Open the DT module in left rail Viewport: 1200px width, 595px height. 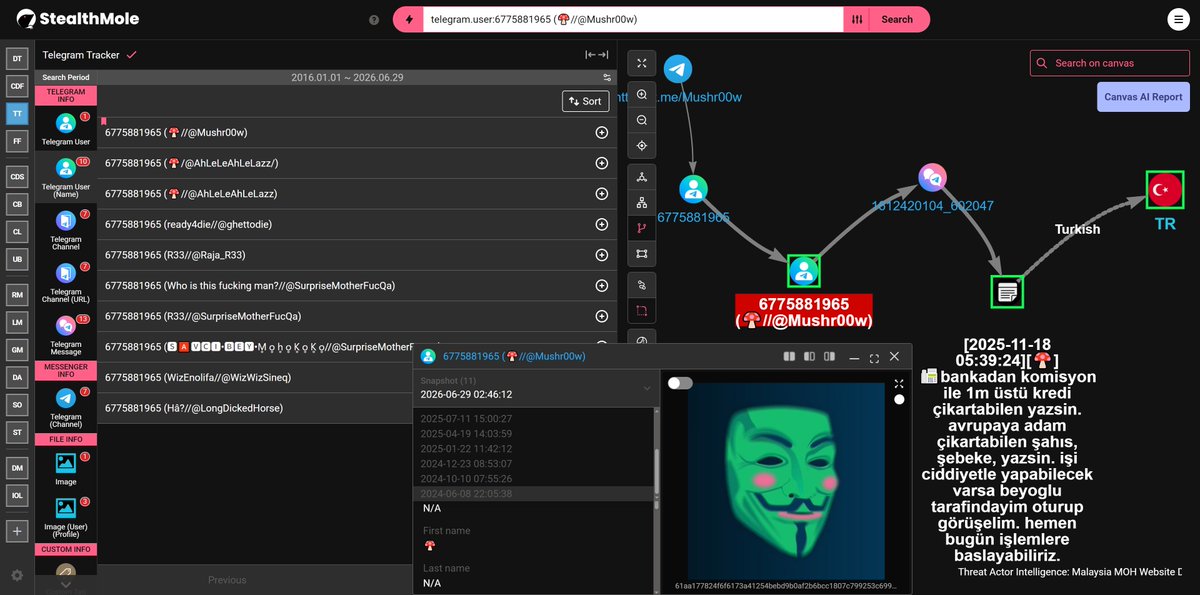click(x=16, y=59)
